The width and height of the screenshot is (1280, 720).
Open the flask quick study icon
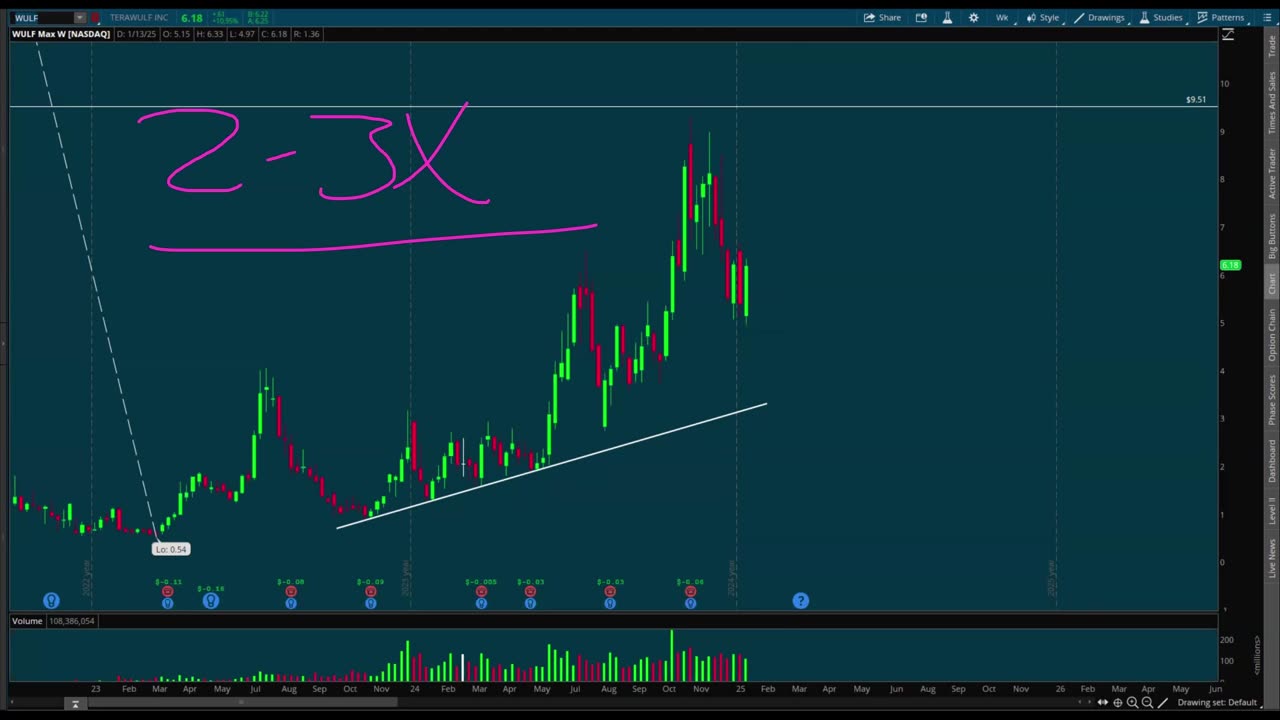coord(947,17)
